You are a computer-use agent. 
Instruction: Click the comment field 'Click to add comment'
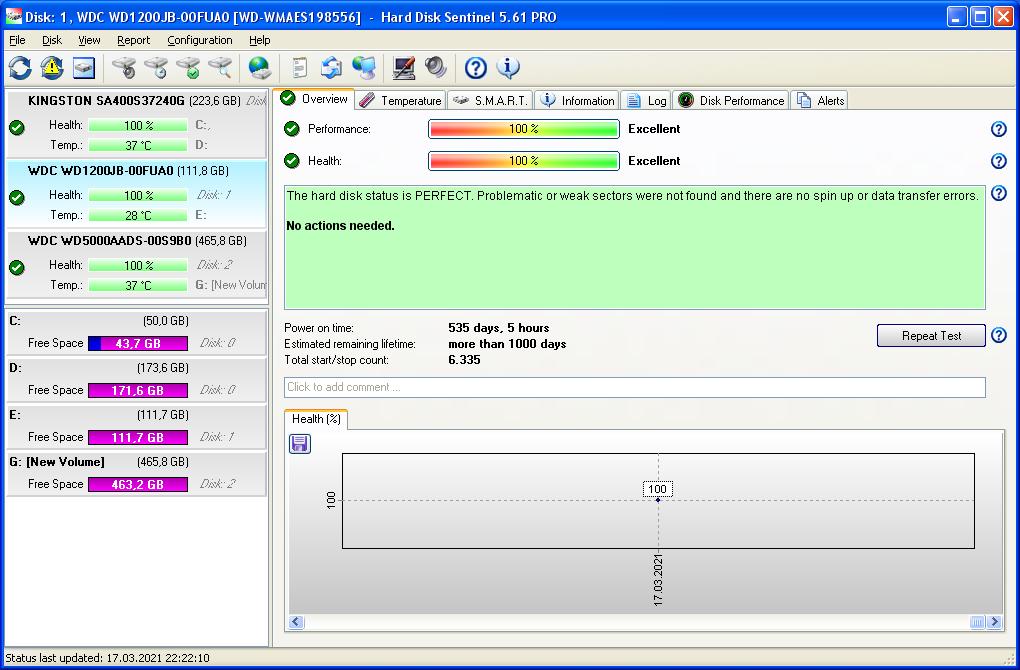point(635,387)
